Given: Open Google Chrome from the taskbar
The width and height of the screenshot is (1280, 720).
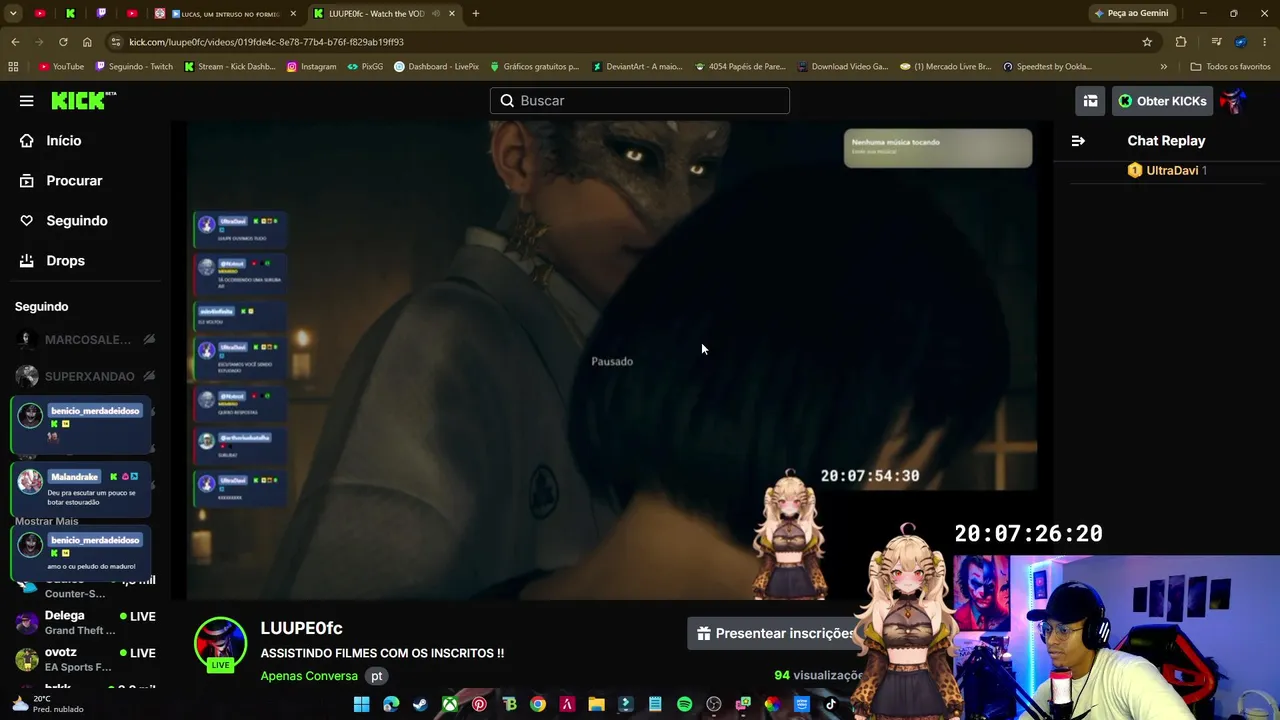Looking at the screenshot, I should click(x=538, y=704).
